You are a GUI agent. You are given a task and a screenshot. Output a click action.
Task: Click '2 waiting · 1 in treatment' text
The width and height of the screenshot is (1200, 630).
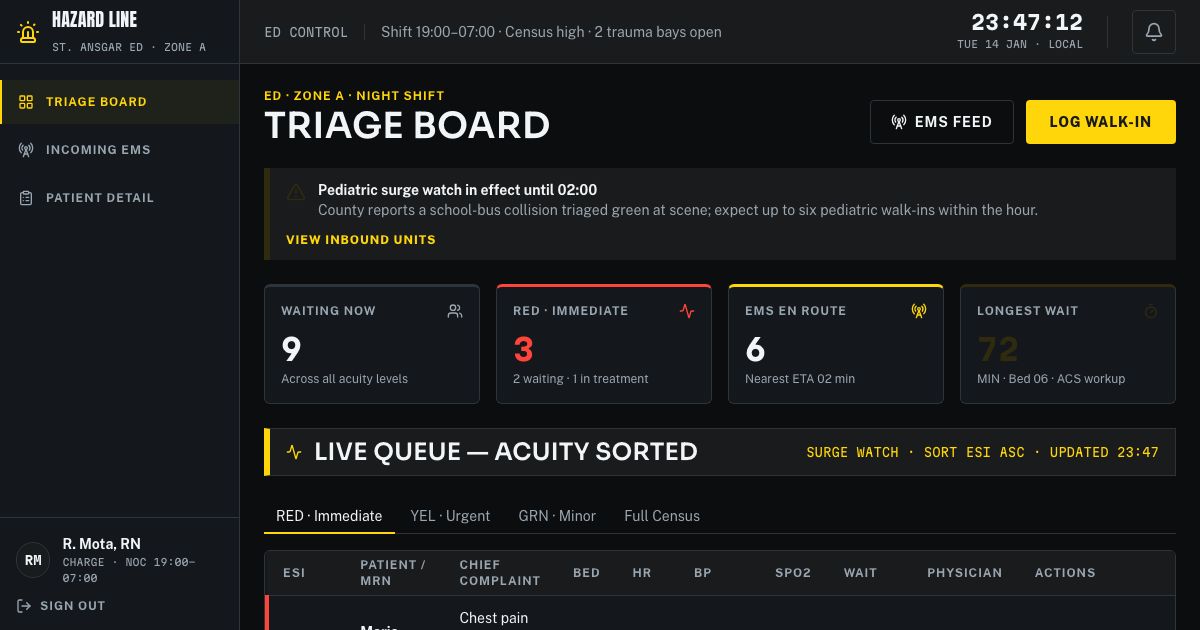point(581,379)
